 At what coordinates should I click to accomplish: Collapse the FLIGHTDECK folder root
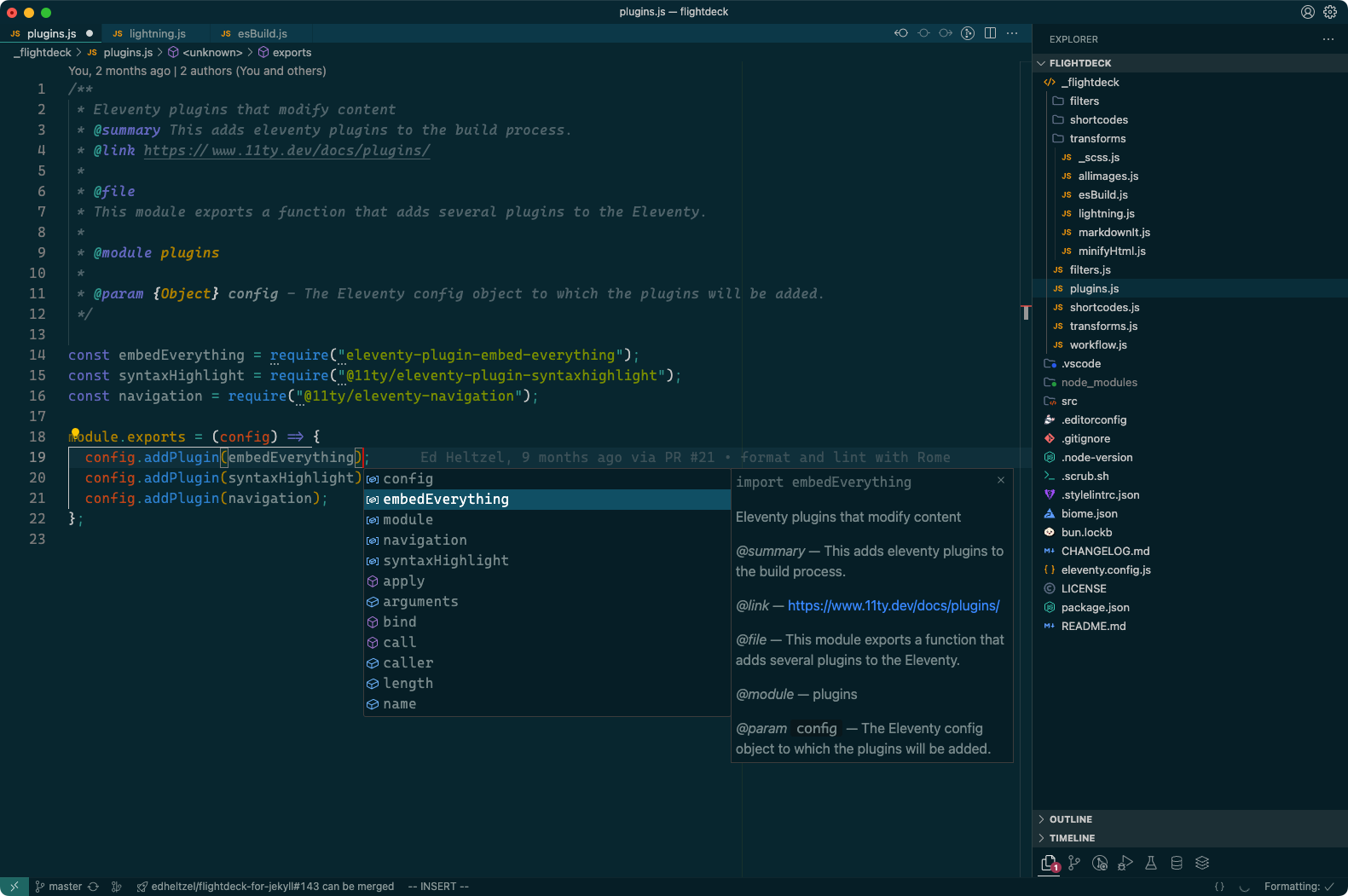pos(1079,63)
